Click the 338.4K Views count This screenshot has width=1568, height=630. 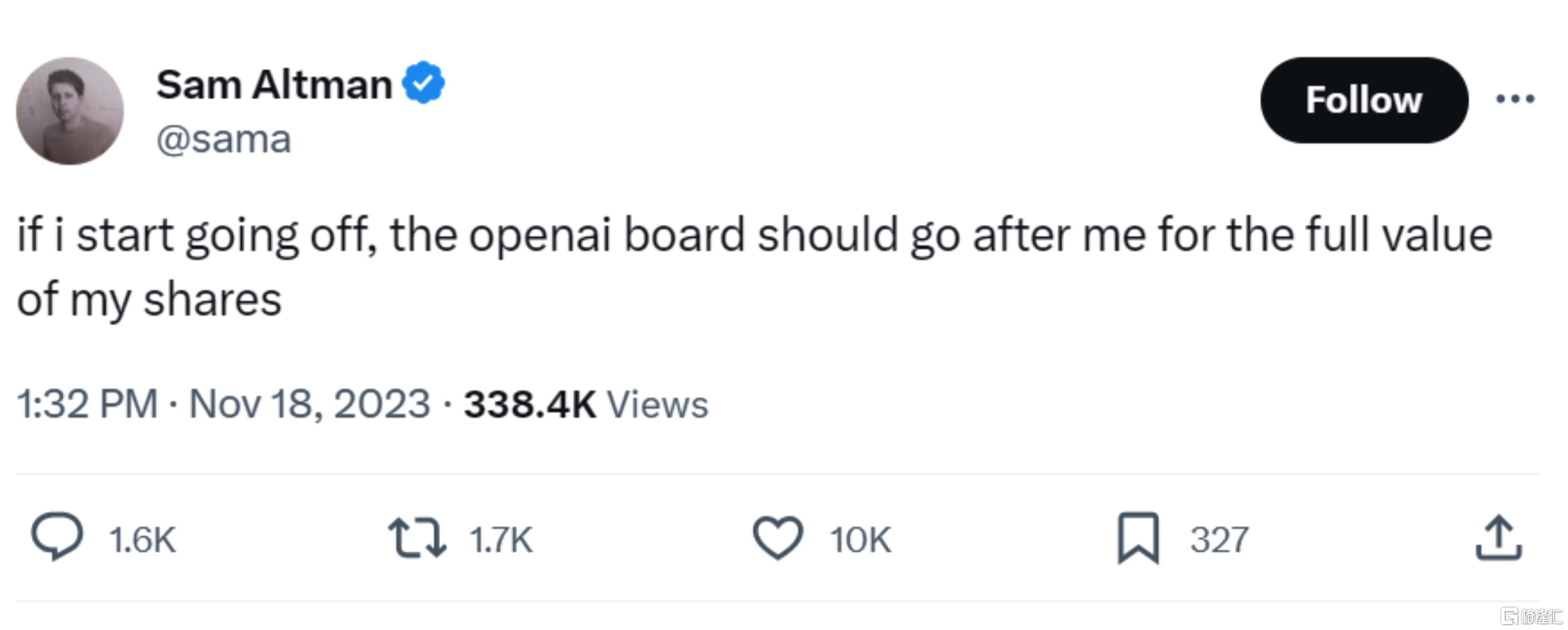pos(586,404)
